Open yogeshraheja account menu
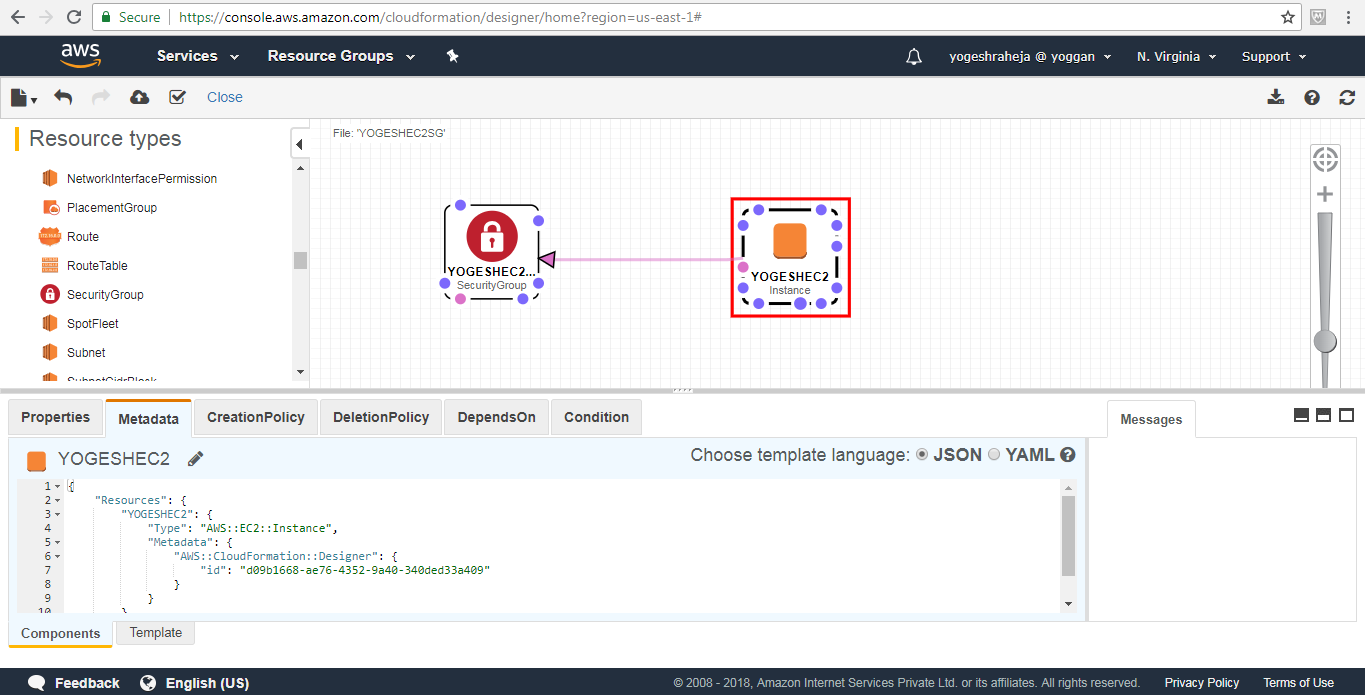1365x695 pixels. tap(1030, 57)
